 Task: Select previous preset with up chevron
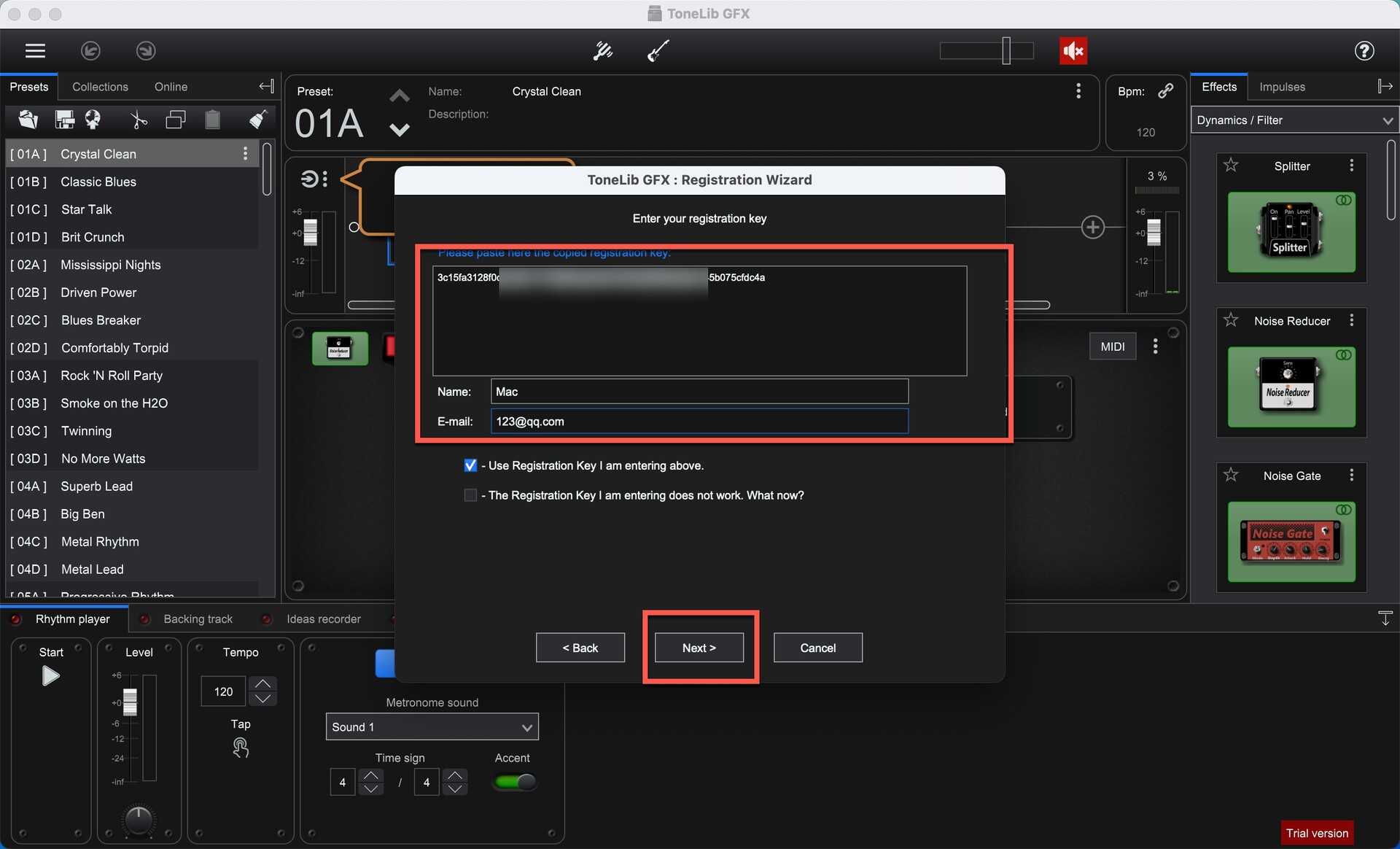point(400,96)
